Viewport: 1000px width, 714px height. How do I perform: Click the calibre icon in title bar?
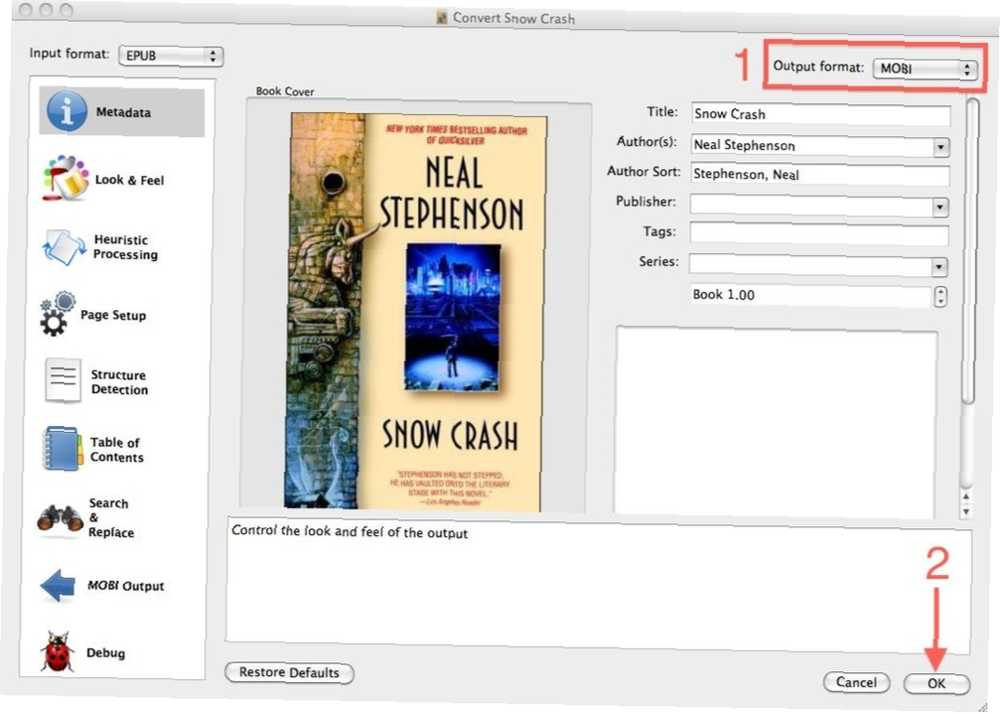[441, 17]
